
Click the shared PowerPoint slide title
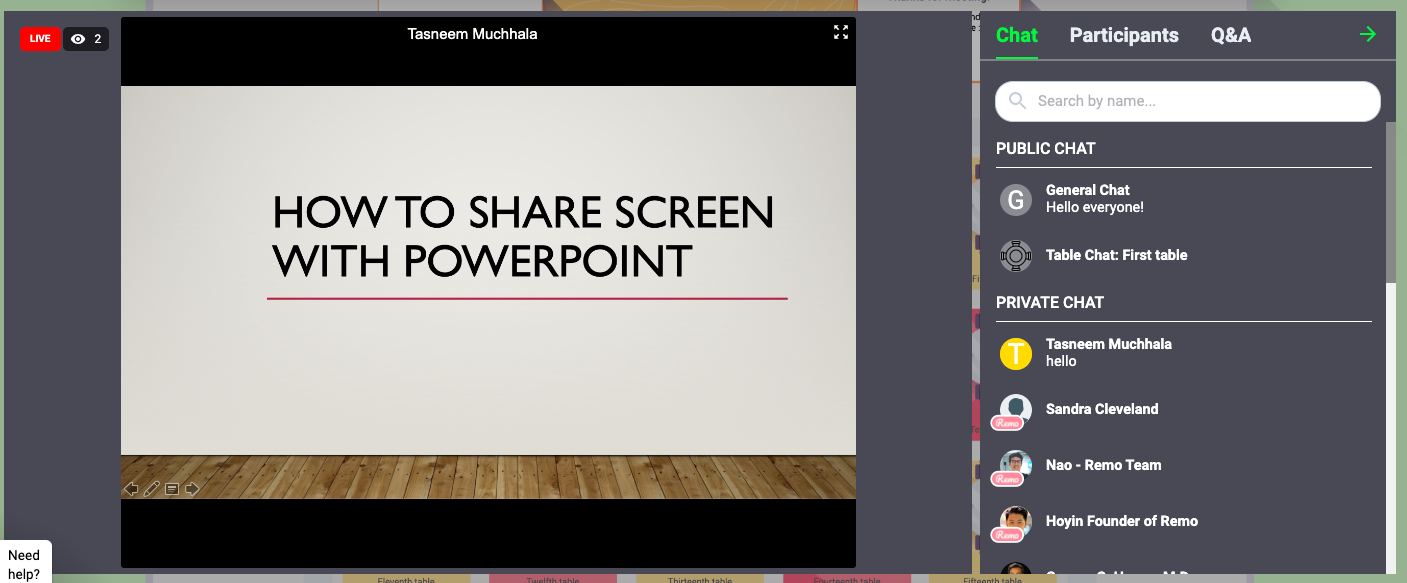[523, 236]
